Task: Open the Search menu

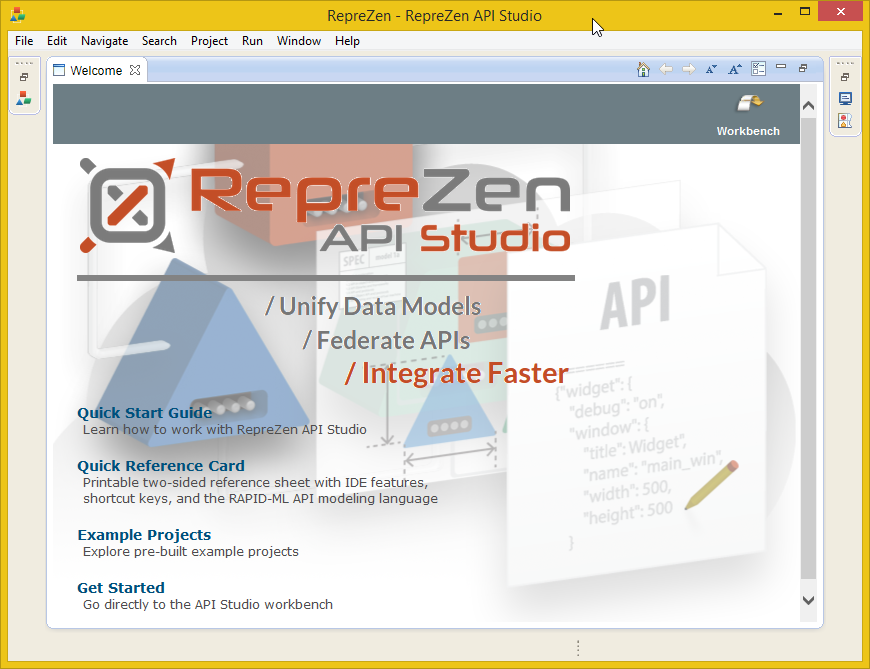Action: pos(159,41)
